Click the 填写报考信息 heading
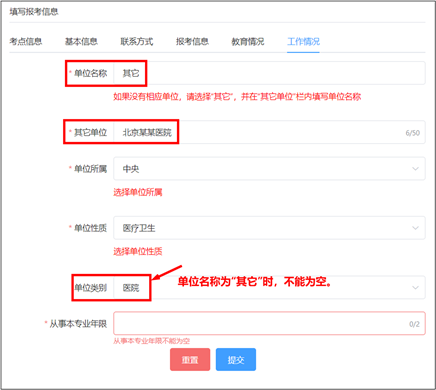The height and width of the screenshot is (390, 436). coord(34,12)
